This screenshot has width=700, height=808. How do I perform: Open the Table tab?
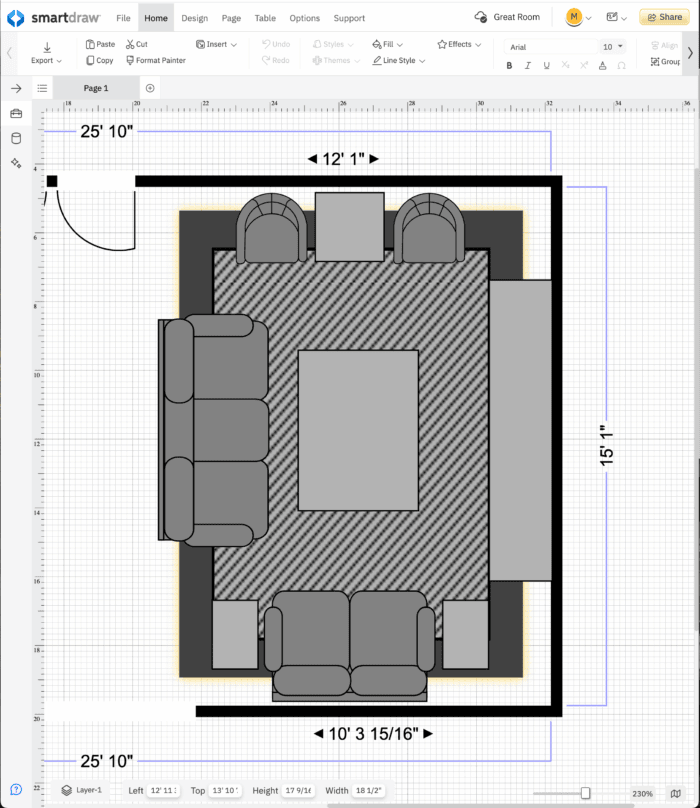[265, 18]
